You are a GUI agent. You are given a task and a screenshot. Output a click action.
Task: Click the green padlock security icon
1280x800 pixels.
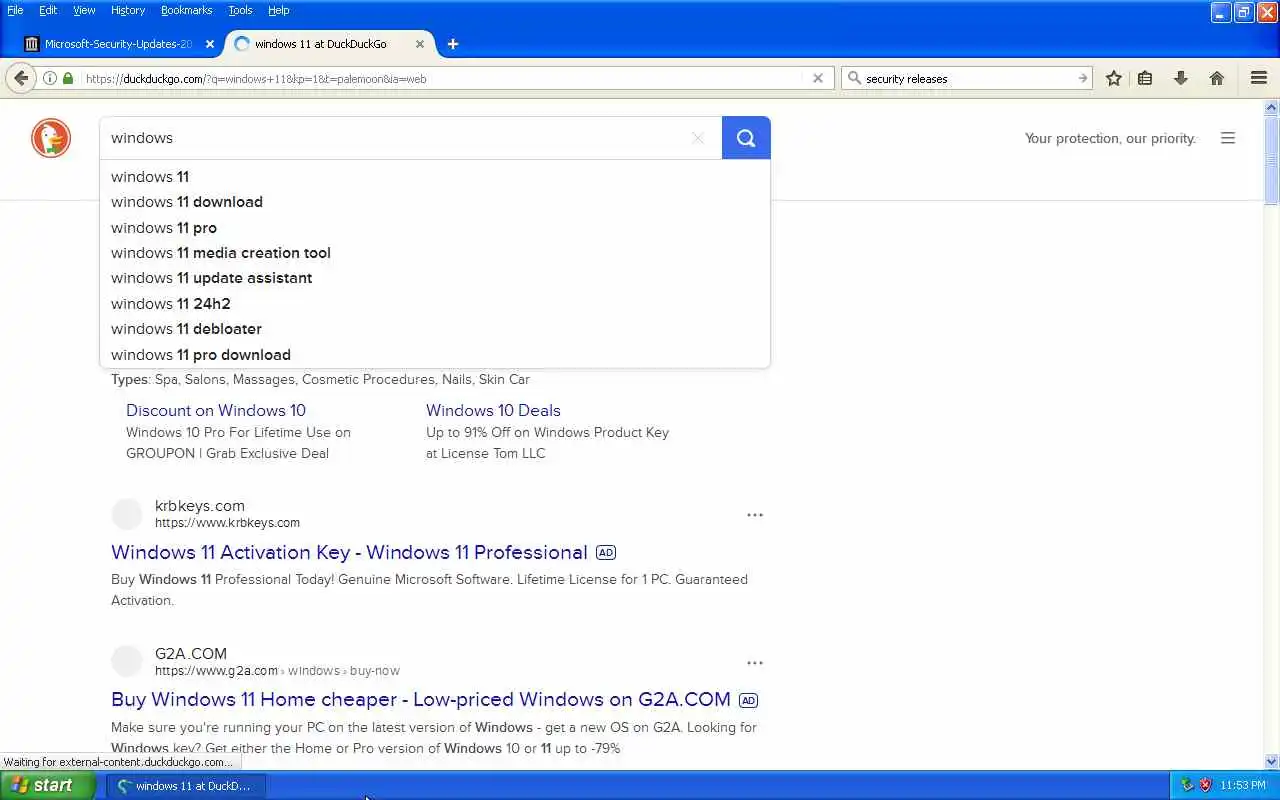coord(68,78)
